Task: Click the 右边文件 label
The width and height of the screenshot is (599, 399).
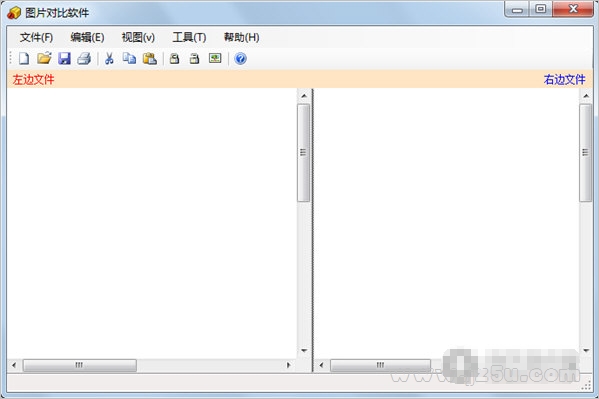Action: point(565,79)
